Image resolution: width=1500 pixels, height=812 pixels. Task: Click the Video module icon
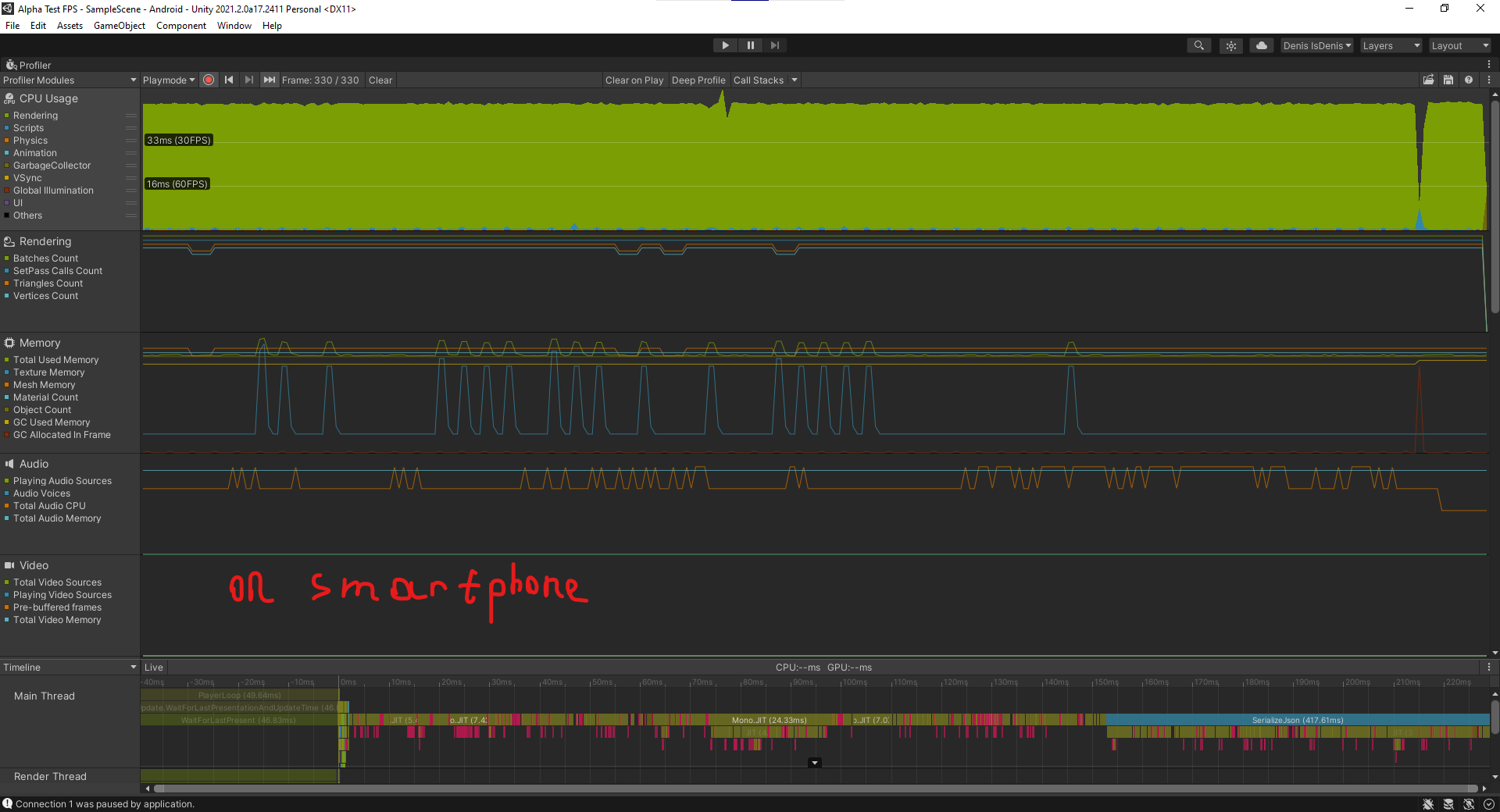(9, 565)
